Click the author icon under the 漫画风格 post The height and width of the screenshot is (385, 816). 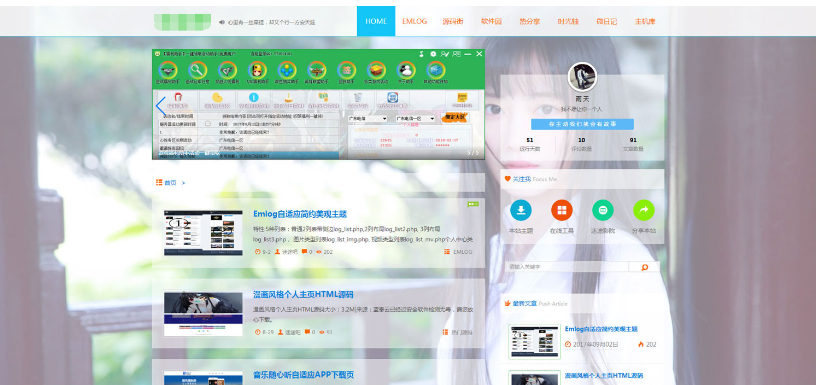click(281, 332)
